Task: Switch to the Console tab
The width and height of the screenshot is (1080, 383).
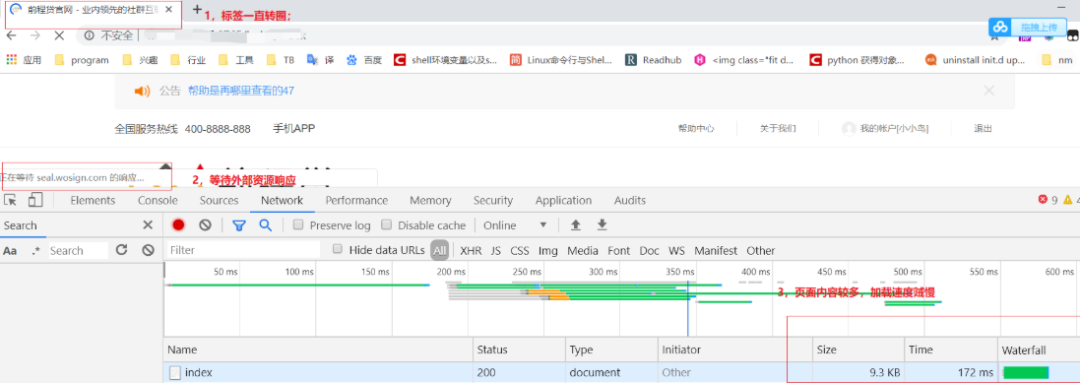Action: [x=158, y=200]
